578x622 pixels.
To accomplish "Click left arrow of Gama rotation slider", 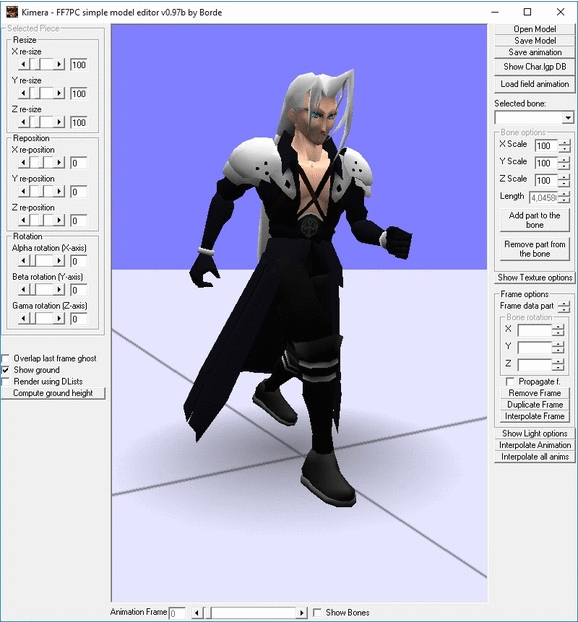I will [24, 319].
